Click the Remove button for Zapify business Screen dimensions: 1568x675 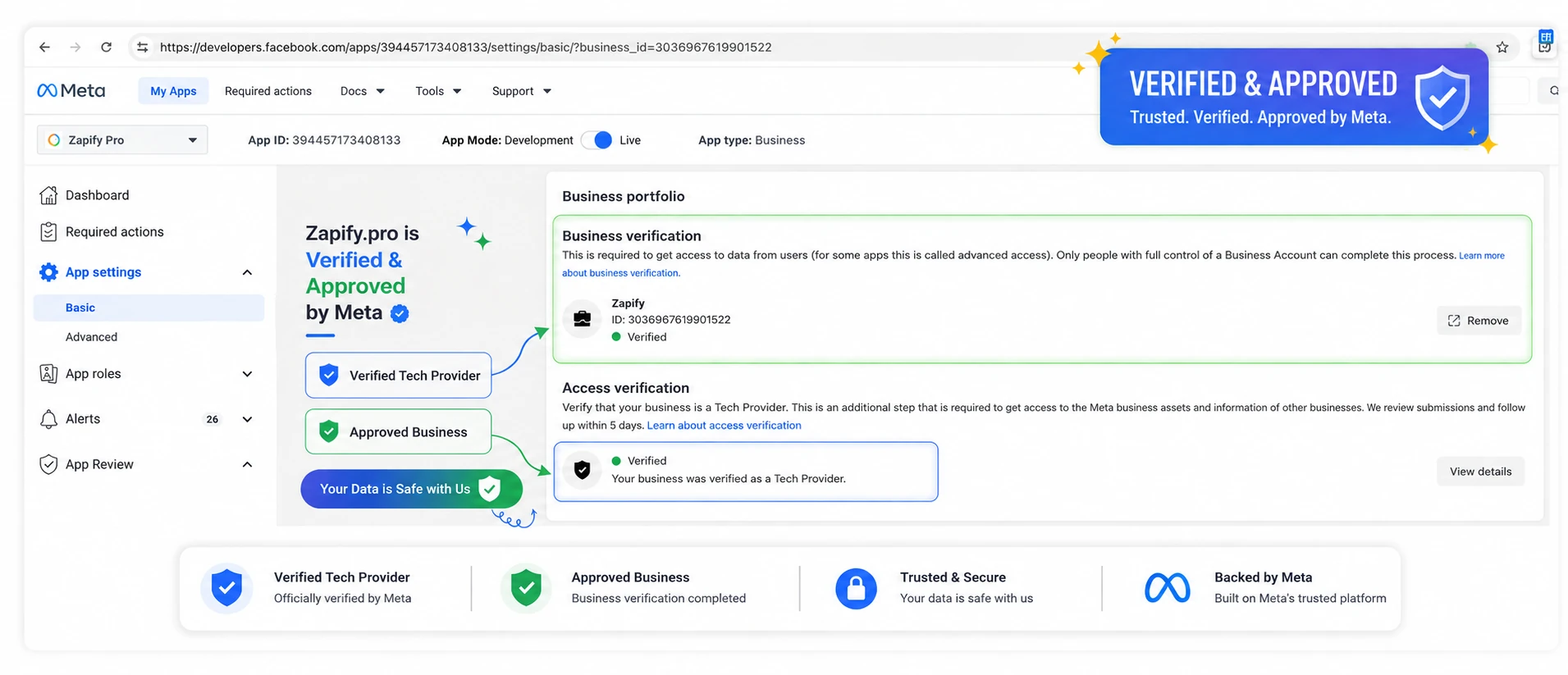(x=1479, y=321)
